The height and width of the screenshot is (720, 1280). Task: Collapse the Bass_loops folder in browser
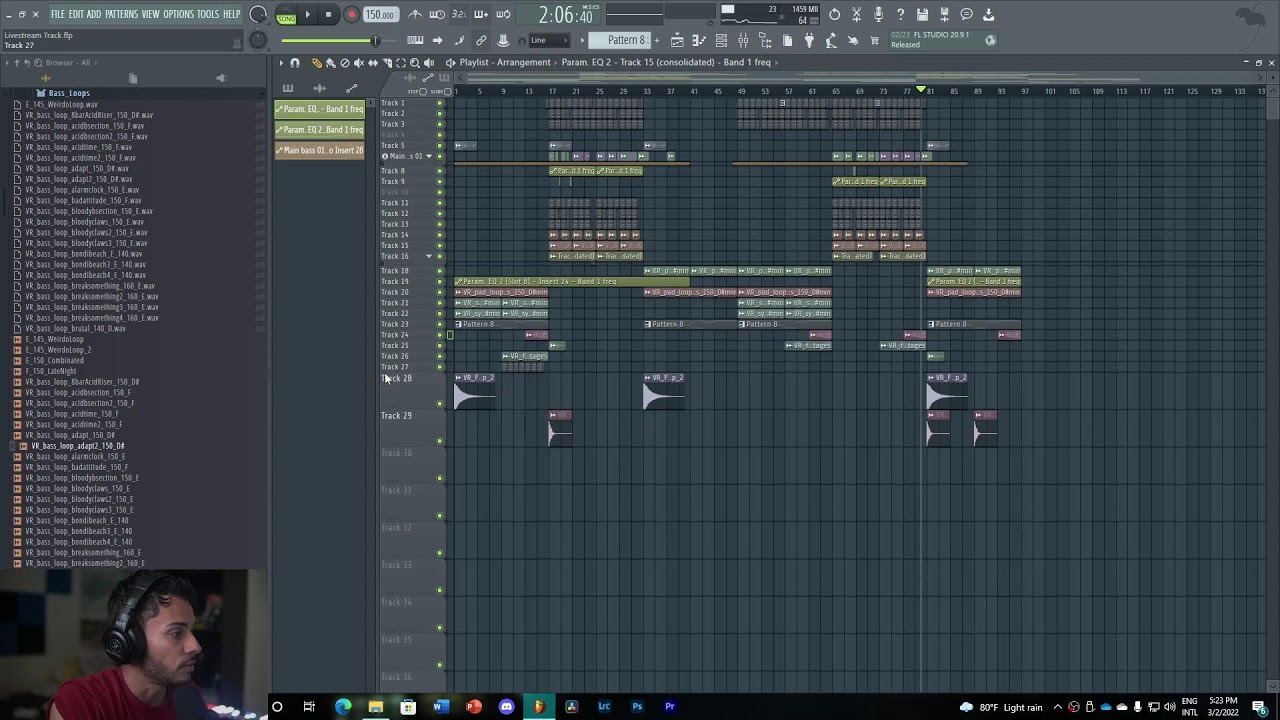coord(69,93)
